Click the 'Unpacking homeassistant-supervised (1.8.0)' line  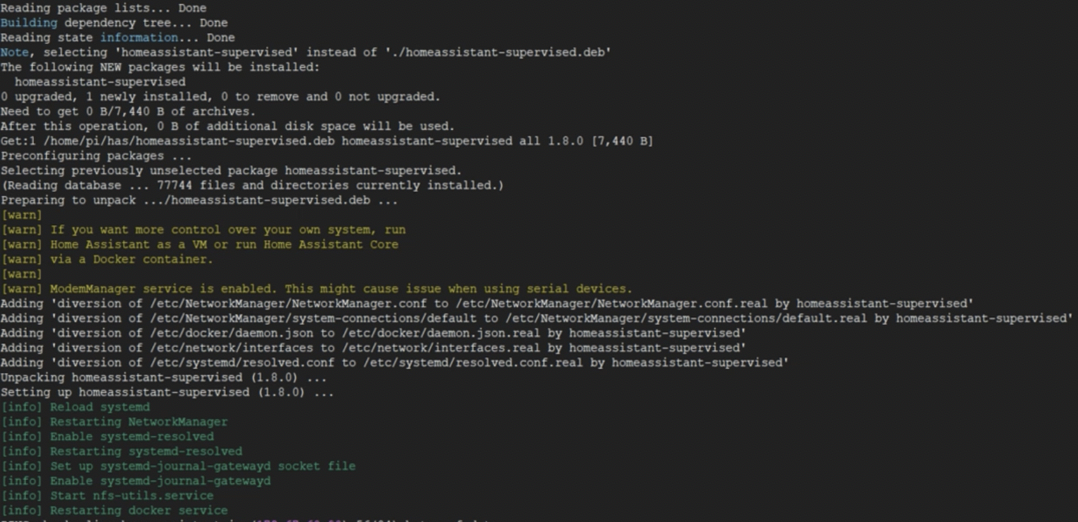click(x=164, y=377)
